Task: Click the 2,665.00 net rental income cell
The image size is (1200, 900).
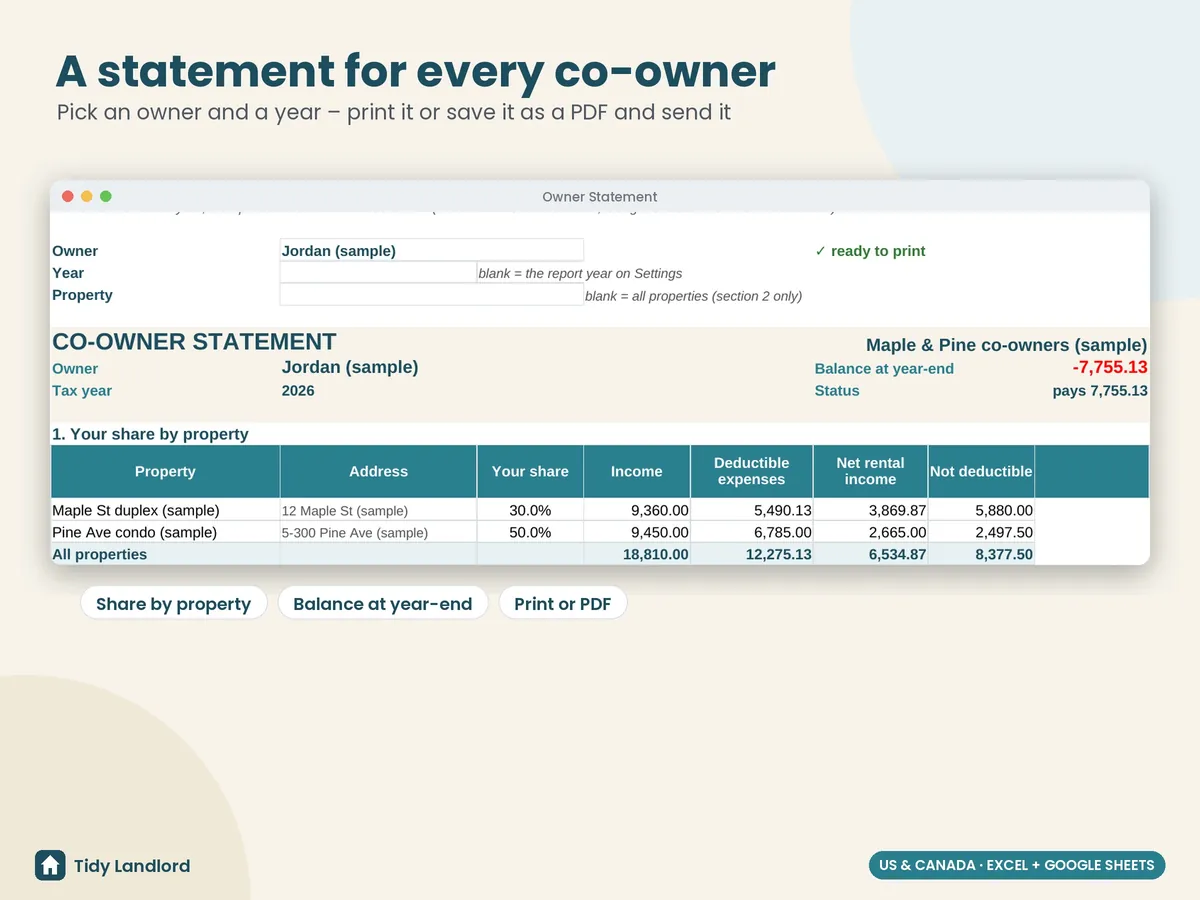Action: pyautogui.click(x=870, y=532)
